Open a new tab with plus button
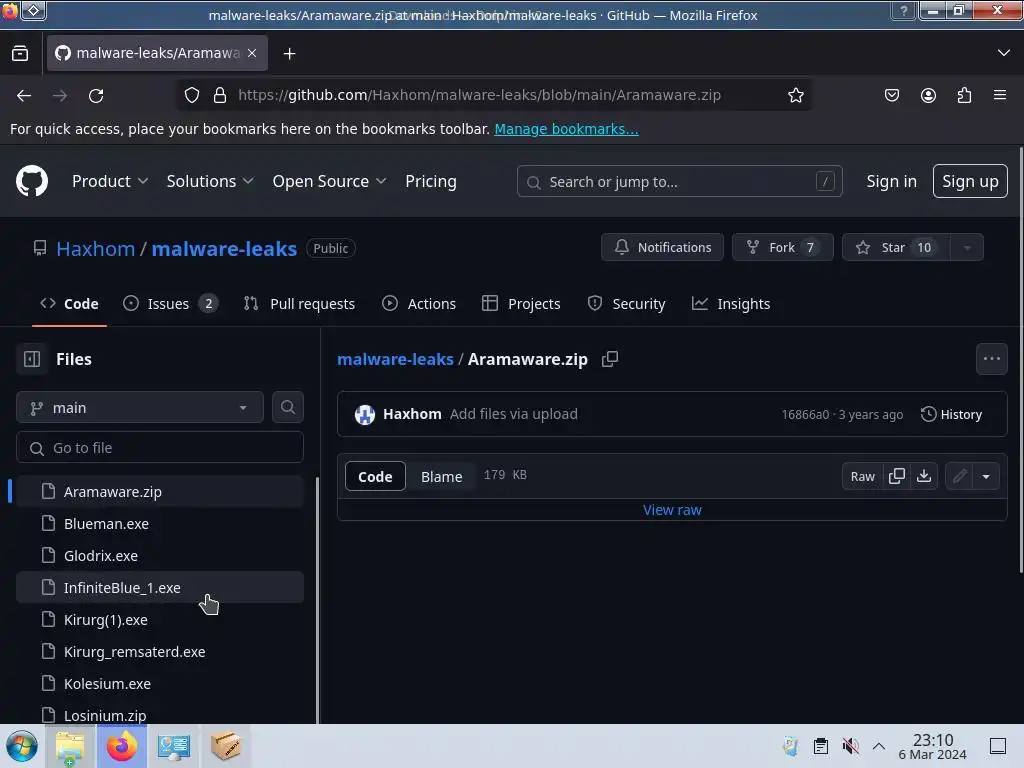 pos(289,54)
